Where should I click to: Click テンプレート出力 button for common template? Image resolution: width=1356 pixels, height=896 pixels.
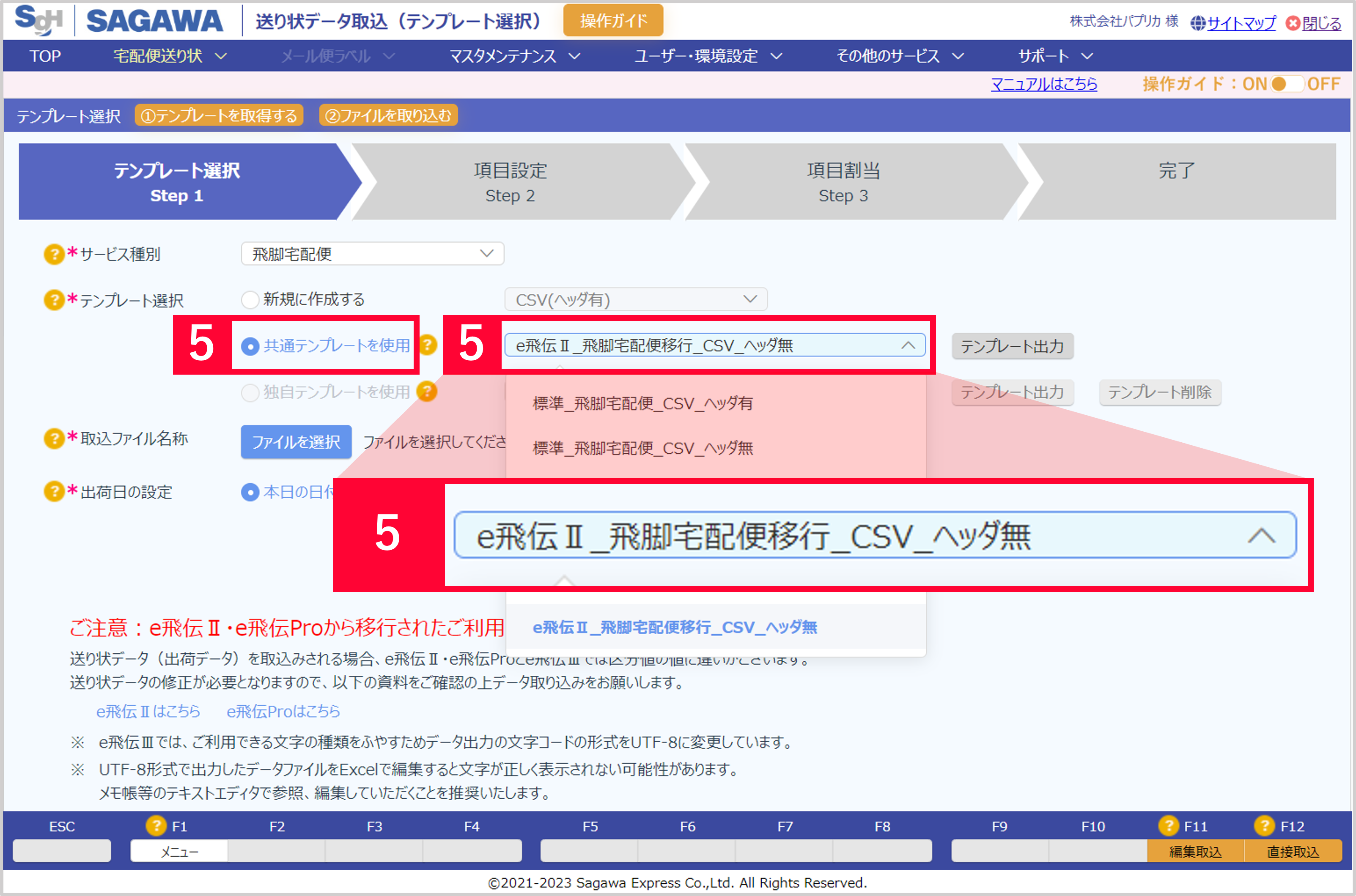click(1012, 346)
